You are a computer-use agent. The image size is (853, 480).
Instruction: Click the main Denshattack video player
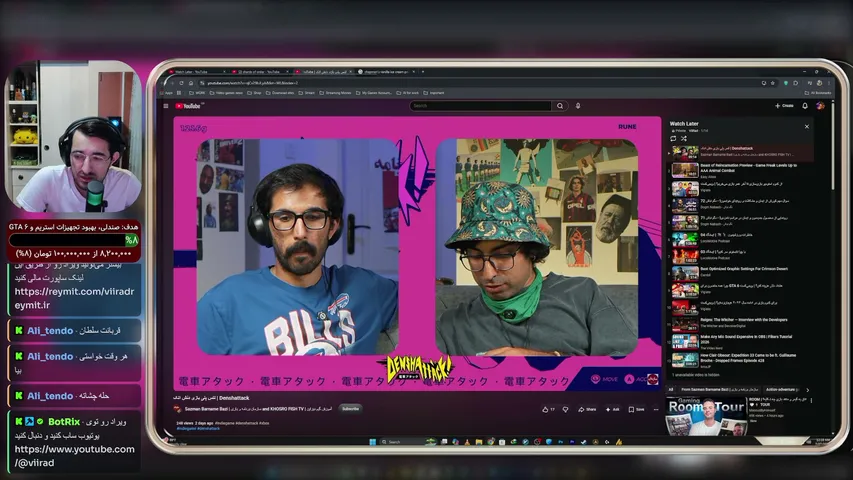[417, 253]
